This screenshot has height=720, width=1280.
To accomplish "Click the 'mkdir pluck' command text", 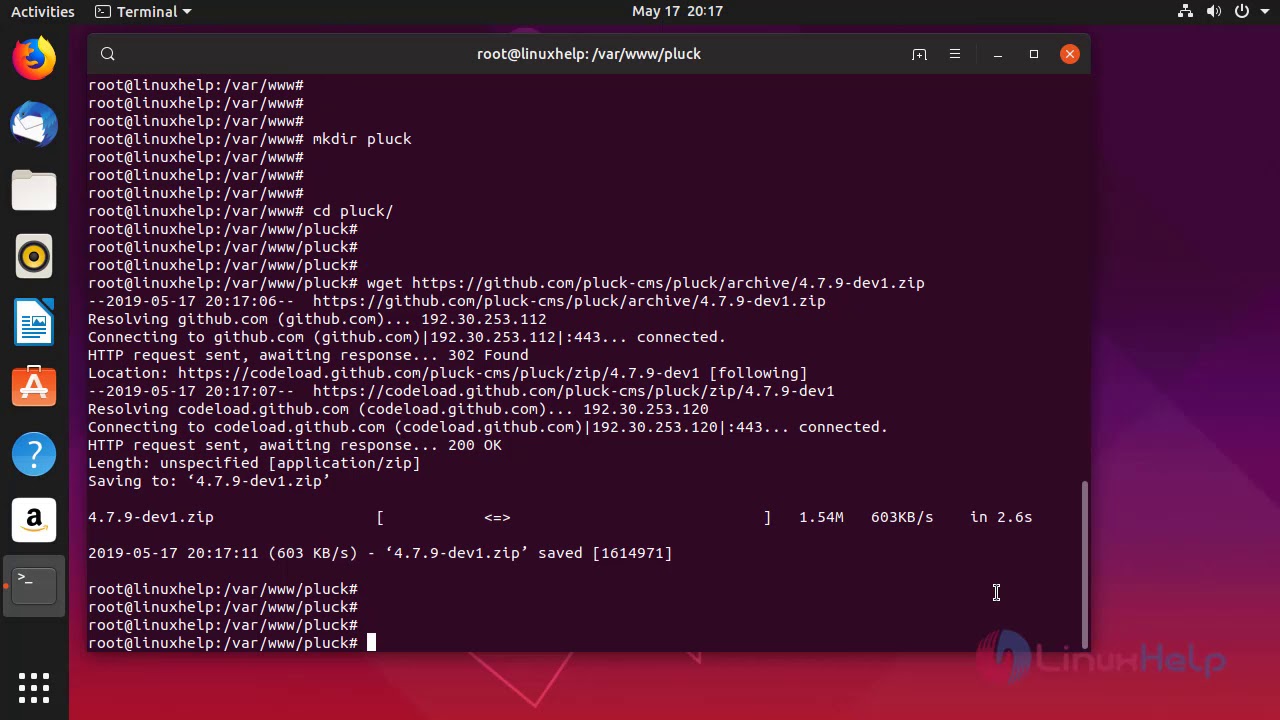I will (362, 139).
